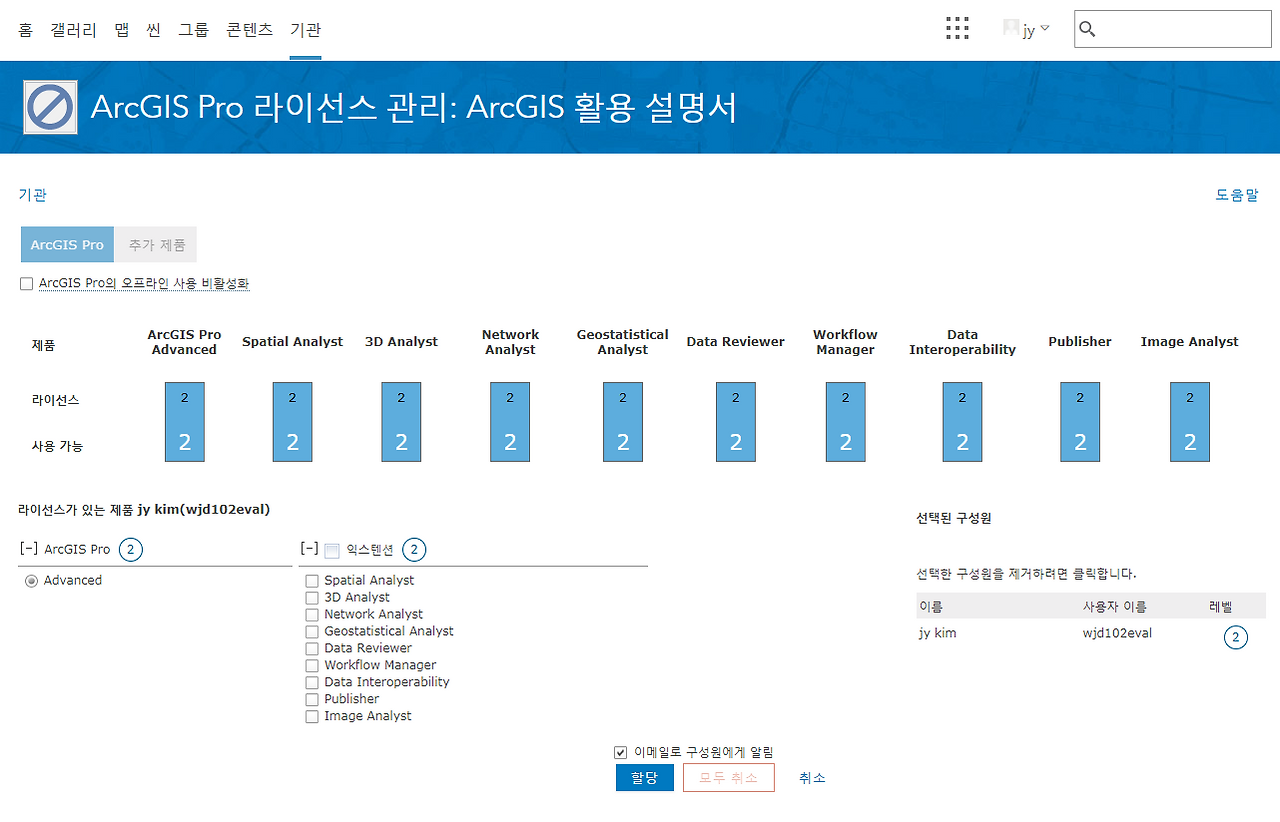The height and width of the screenshot is (822, 1280).
Task: Click the 모두 취소 button
Action: pos(729,778)
